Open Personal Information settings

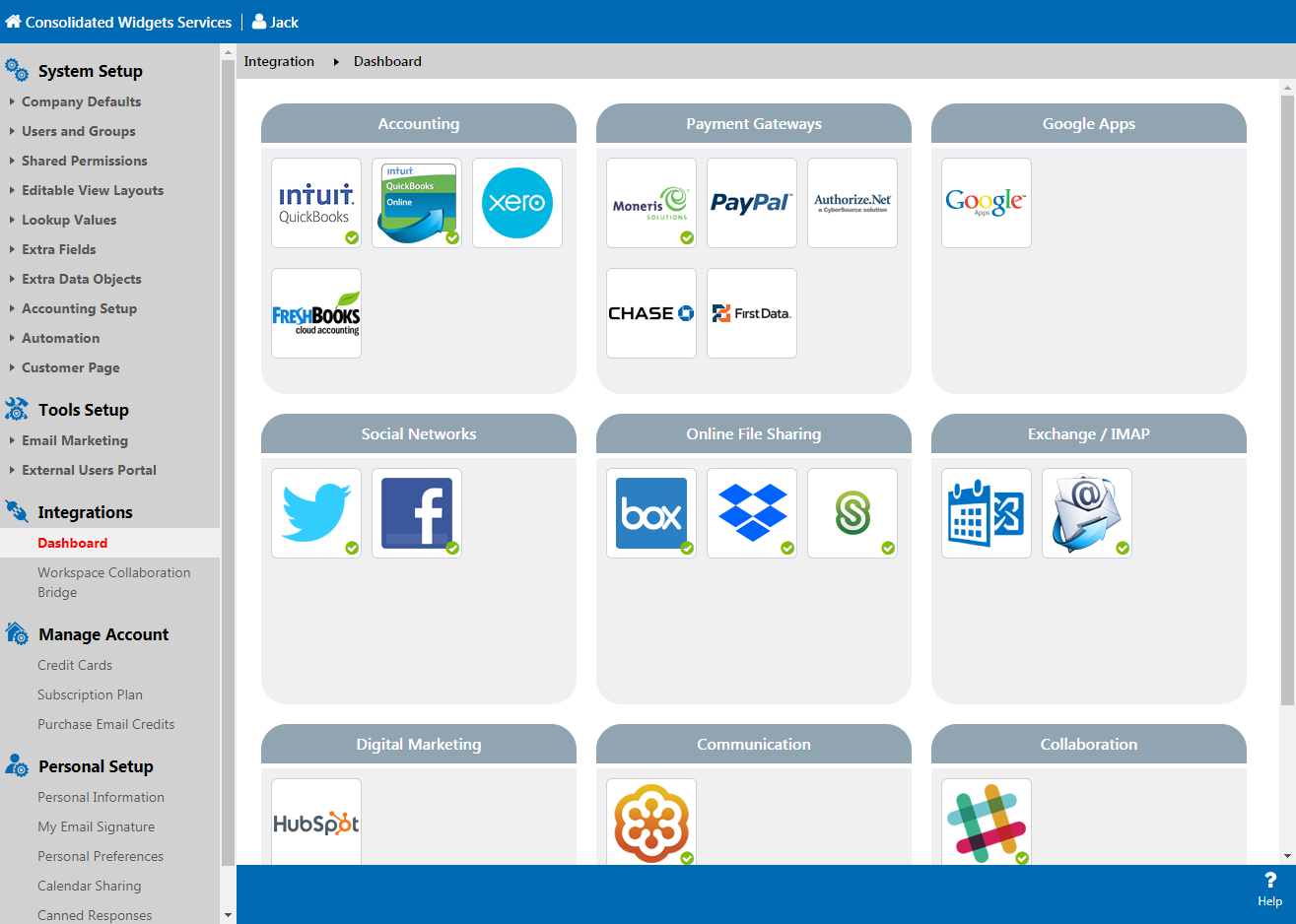pyautogui.click(x=101, y=797)
